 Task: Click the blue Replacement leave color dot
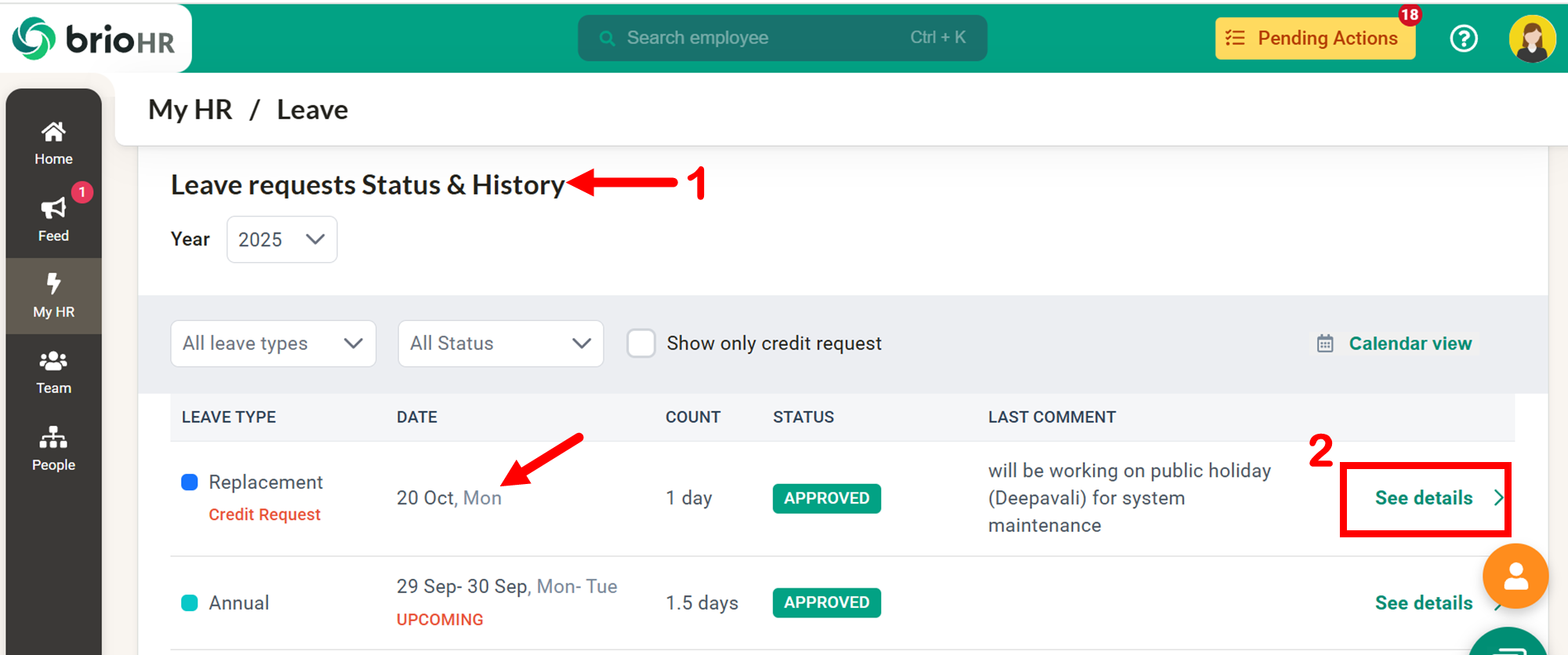190,482
